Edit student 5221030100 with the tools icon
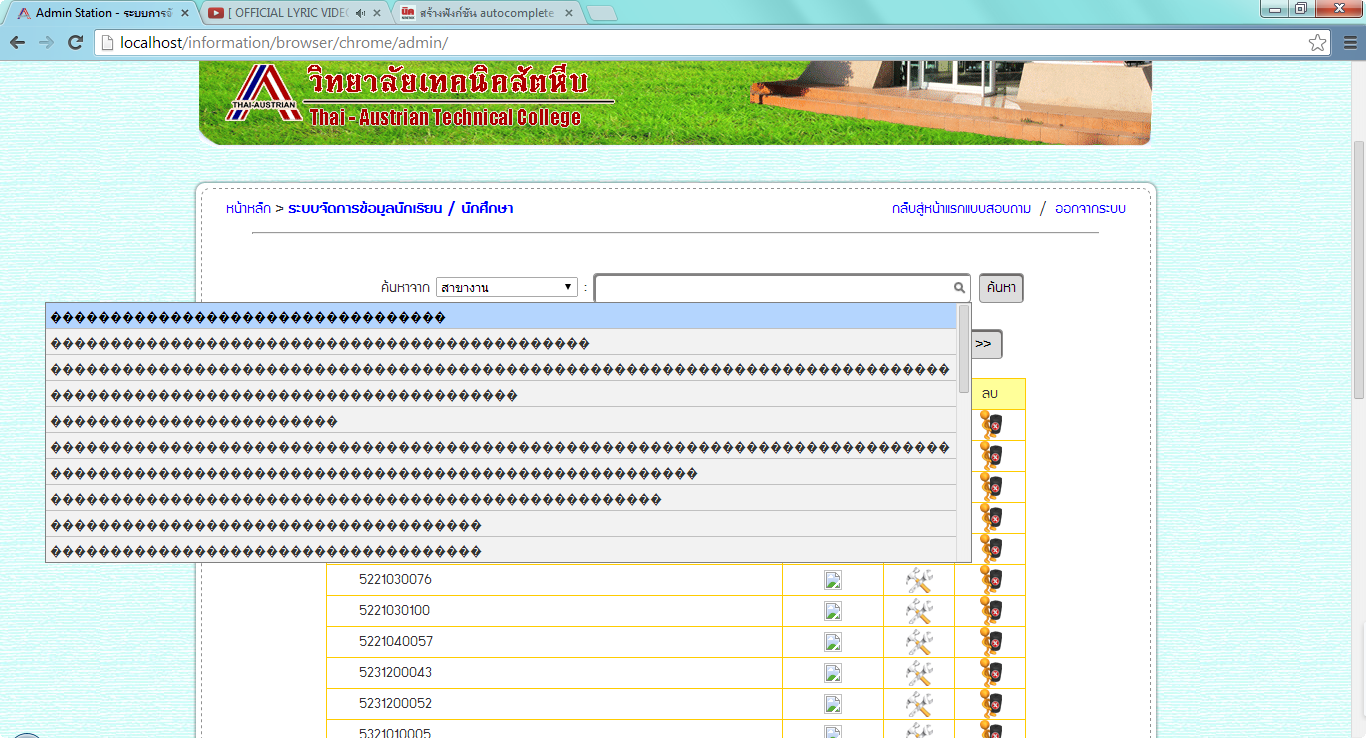1366x738 pixels. [x=918, y=611]
